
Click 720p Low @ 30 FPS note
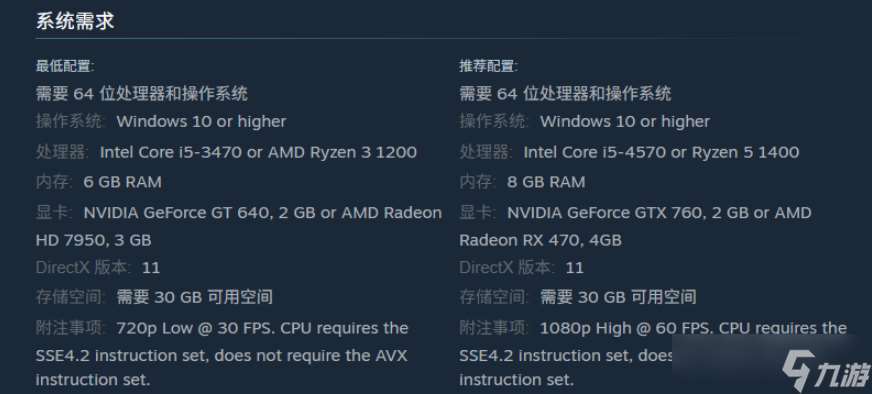point(196,328)
